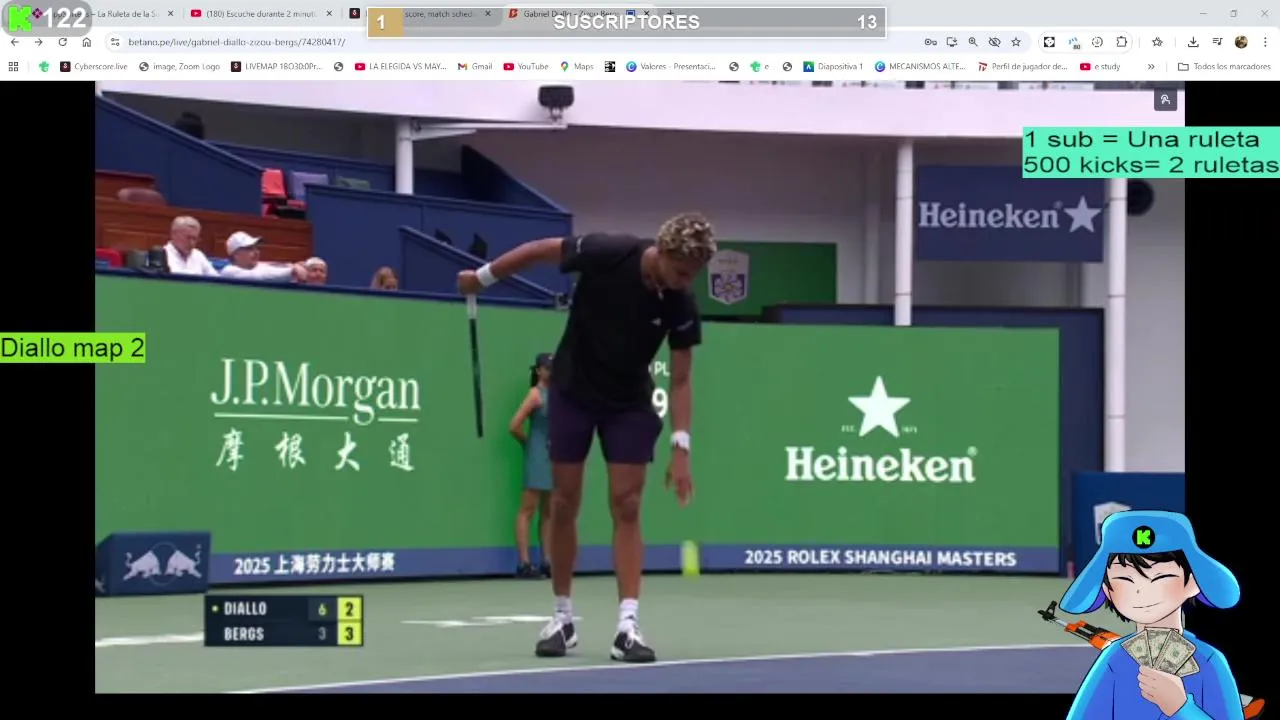1280x720 pixels.
Task: Open the LIVEMAP 18O30:0Pr bookmark
Action: tap(276, 67)
